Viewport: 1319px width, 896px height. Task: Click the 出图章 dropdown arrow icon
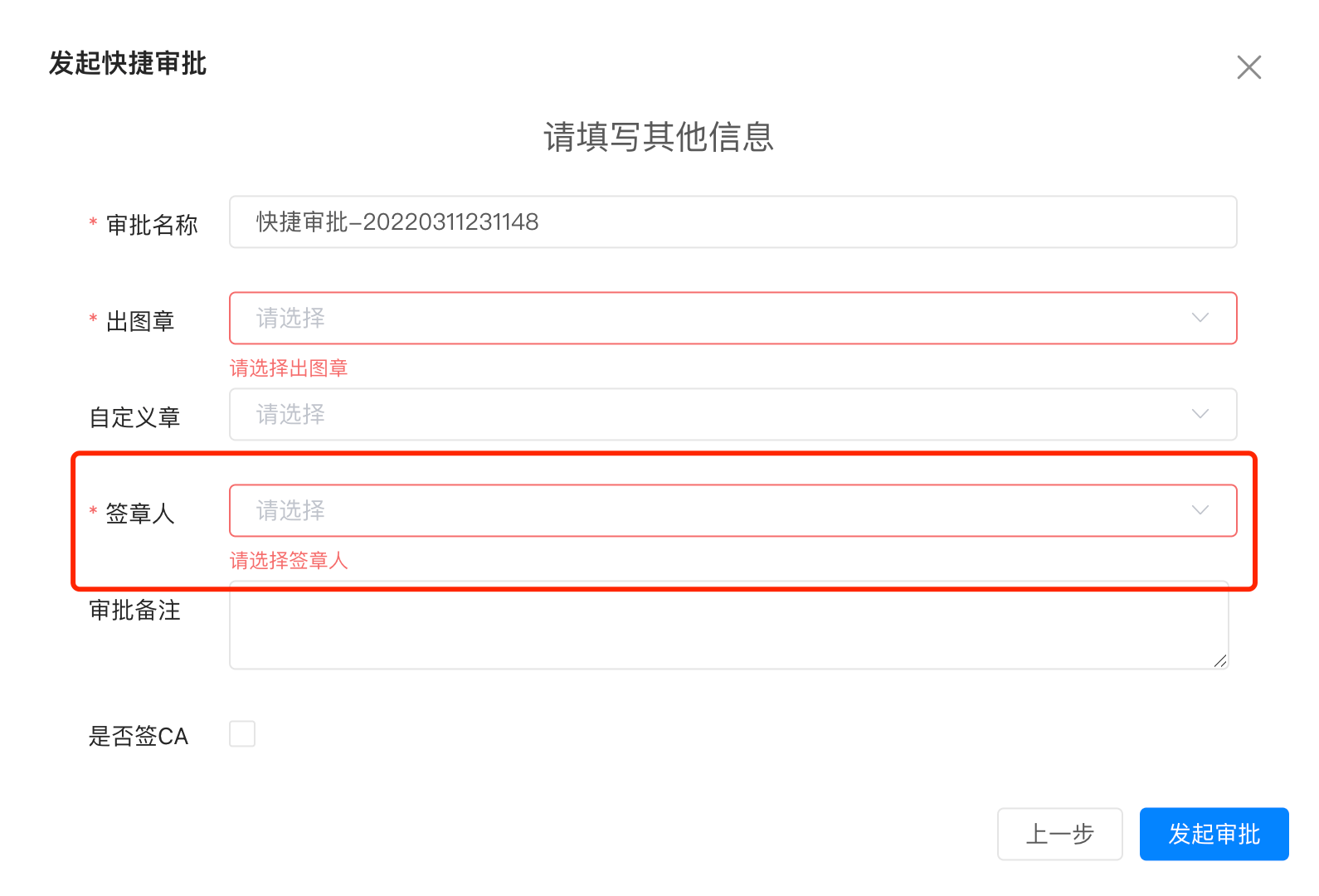click(x=1200, y=319)
